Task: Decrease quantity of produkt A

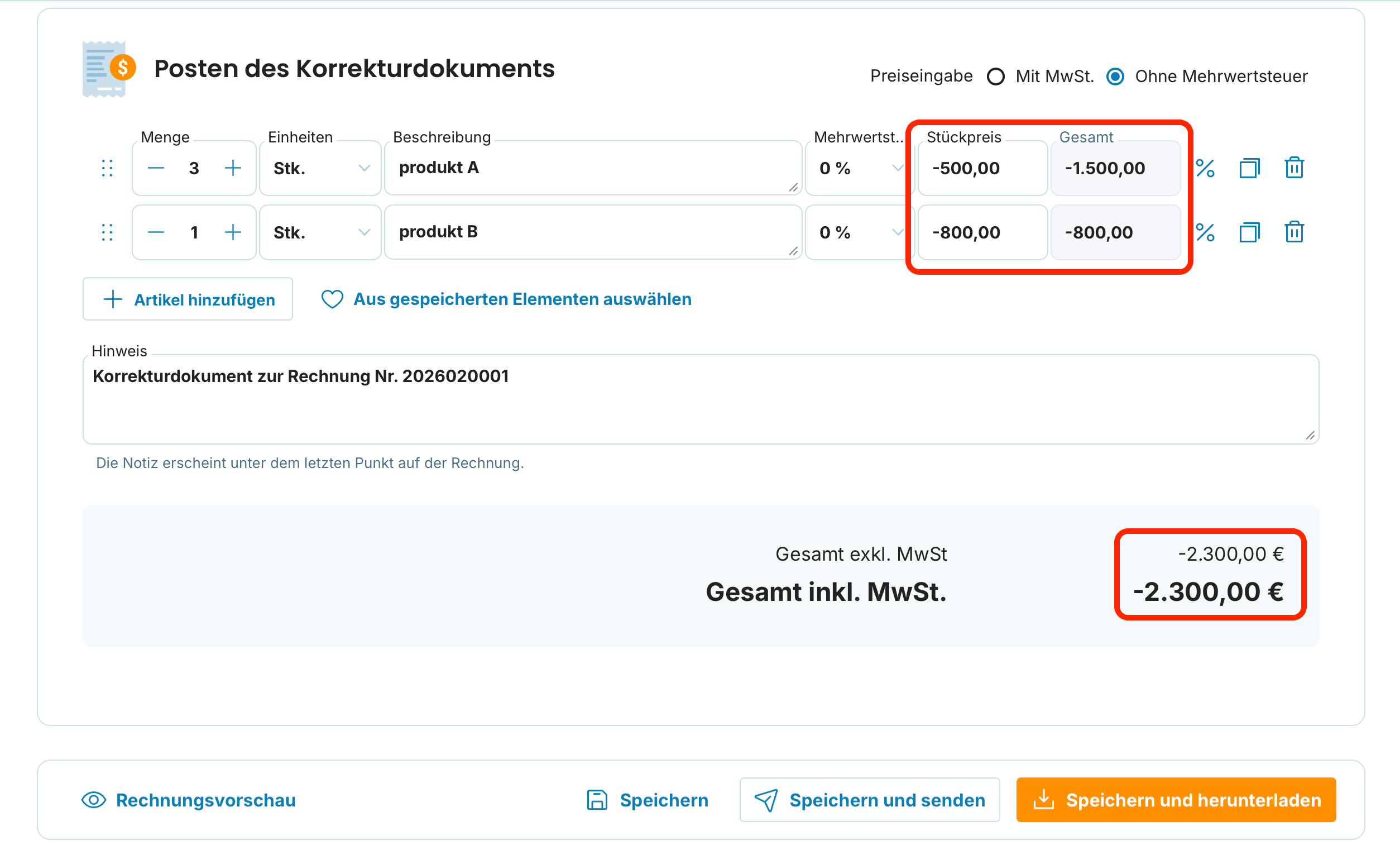Action: point(156,168)
